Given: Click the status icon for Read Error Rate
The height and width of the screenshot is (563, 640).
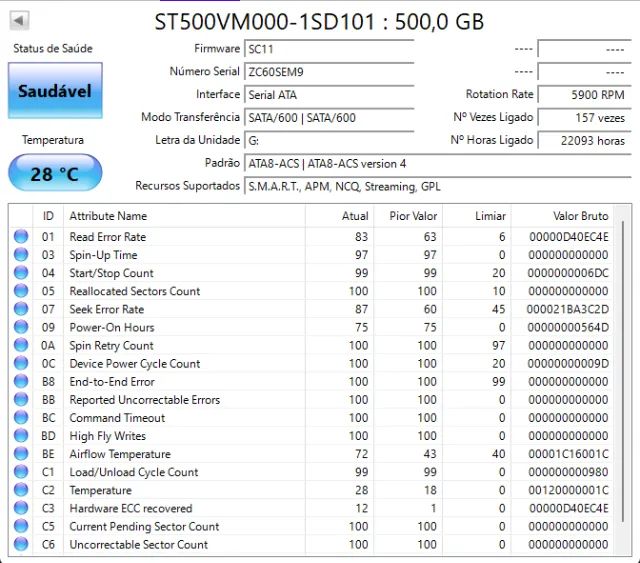Looking at the screenshot, I should point(21,236).
